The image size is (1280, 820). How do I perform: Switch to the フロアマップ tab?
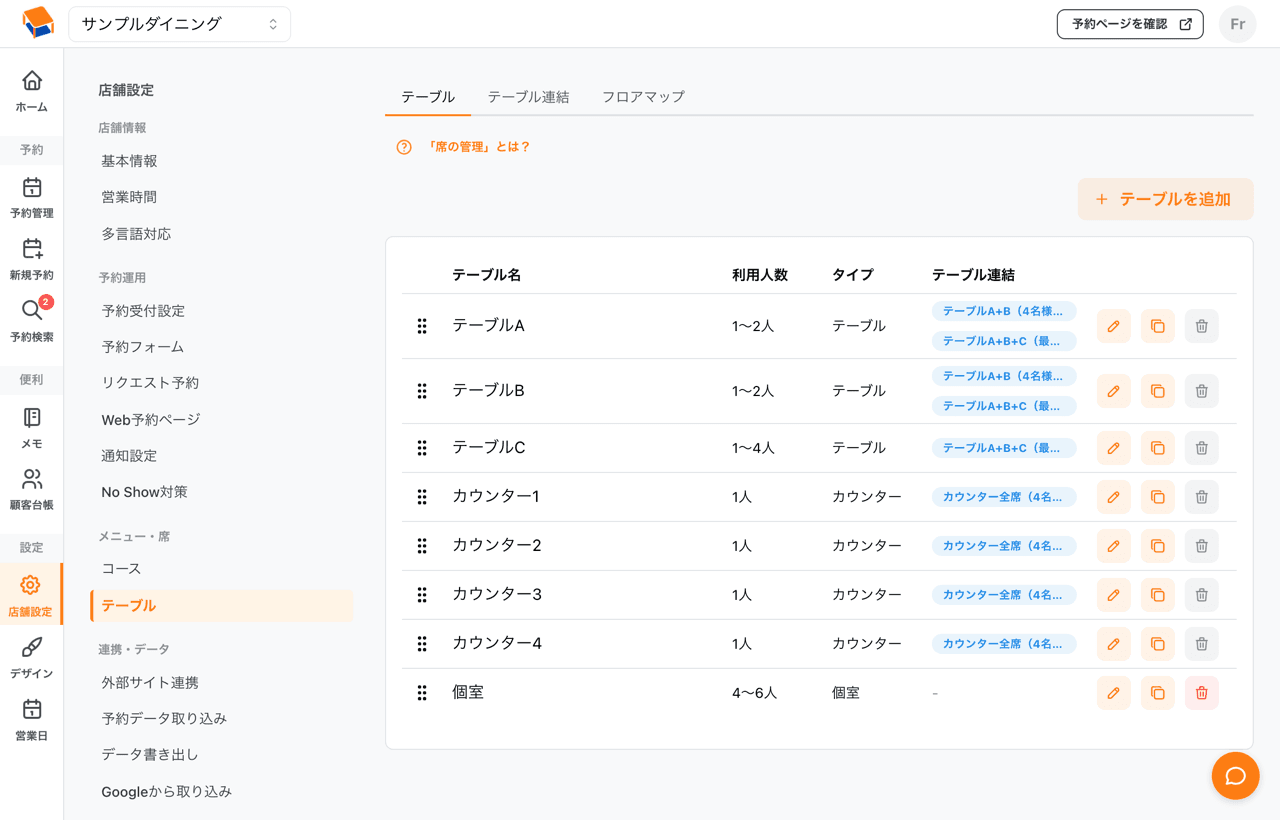click(x=643, y=97)
